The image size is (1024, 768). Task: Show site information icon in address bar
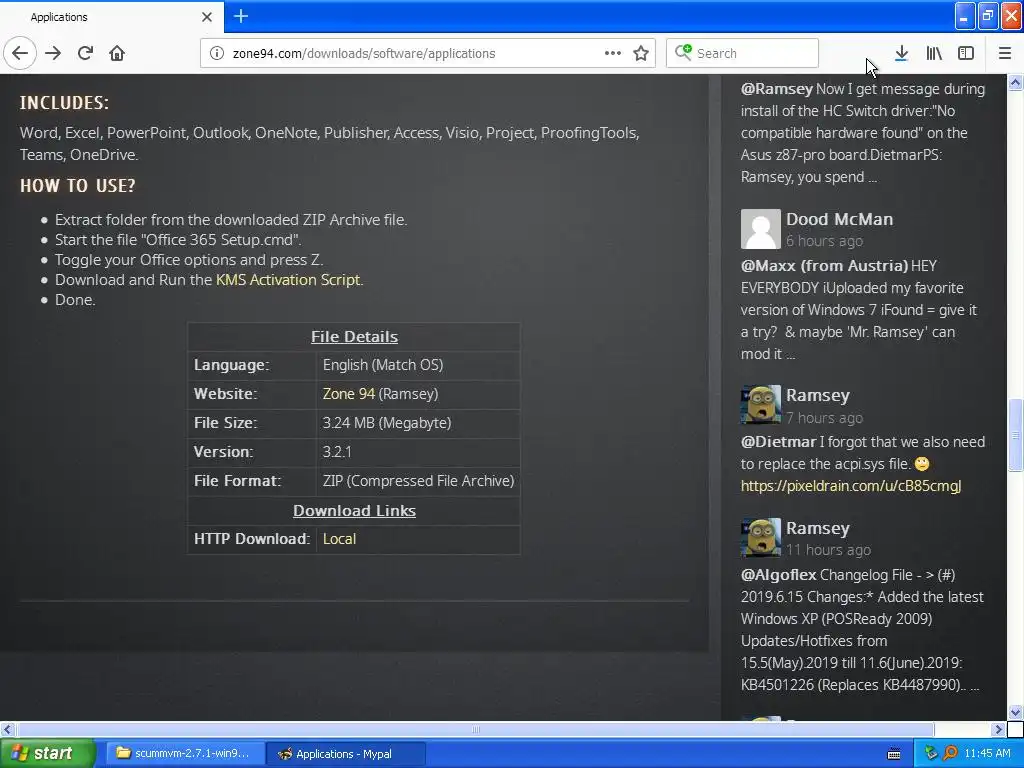coord(217,53)
